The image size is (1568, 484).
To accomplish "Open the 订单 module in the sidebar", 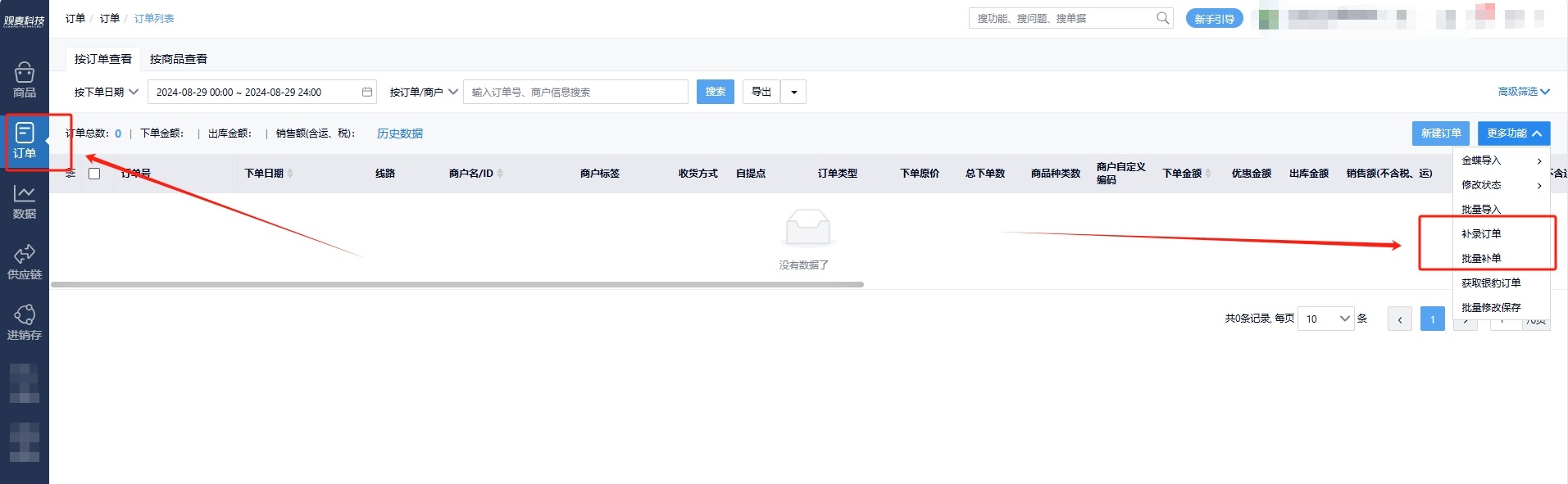I will (x=25, y=141).
